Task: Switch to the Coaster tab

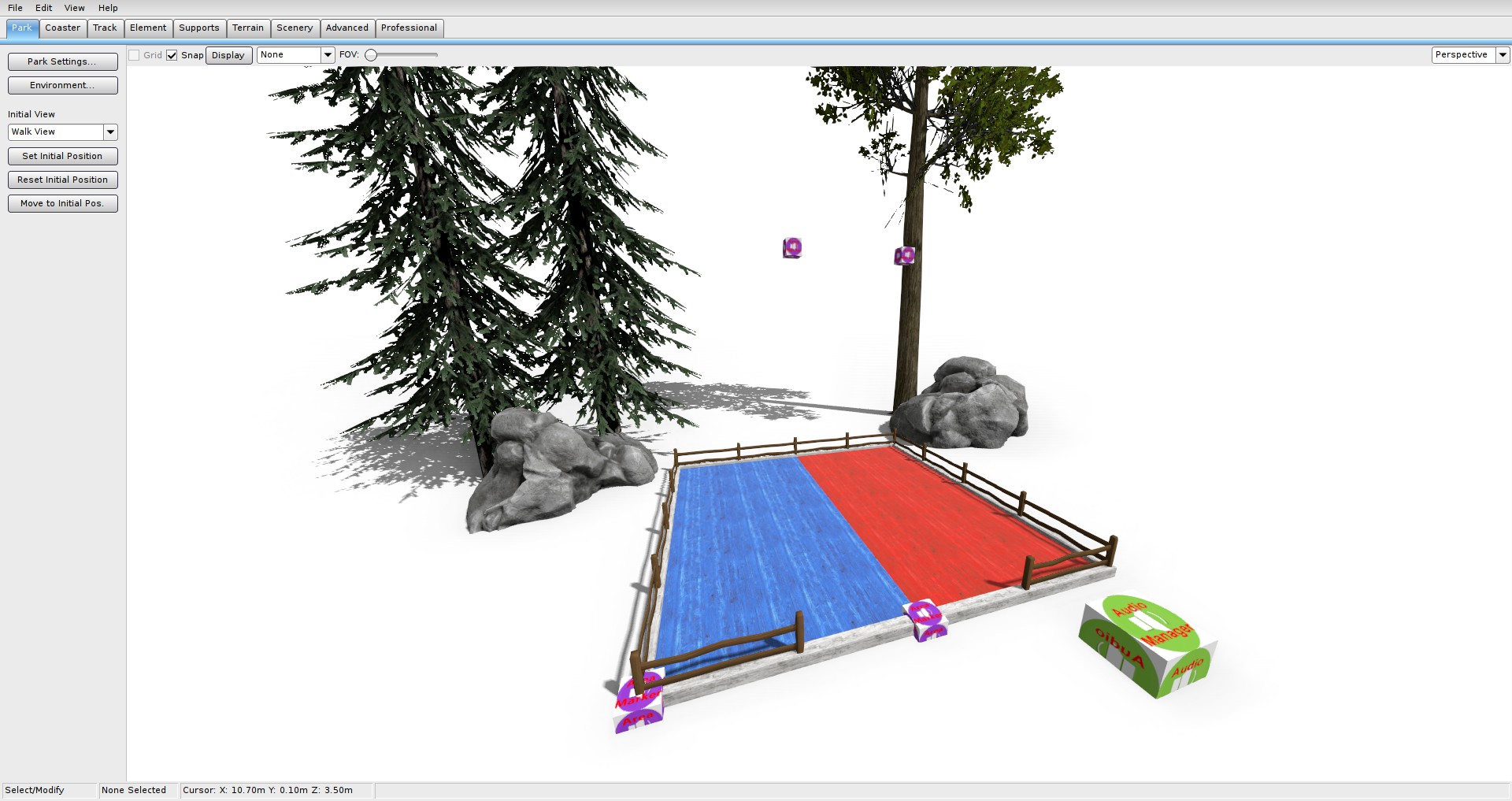Action: (x=63, y=28)
